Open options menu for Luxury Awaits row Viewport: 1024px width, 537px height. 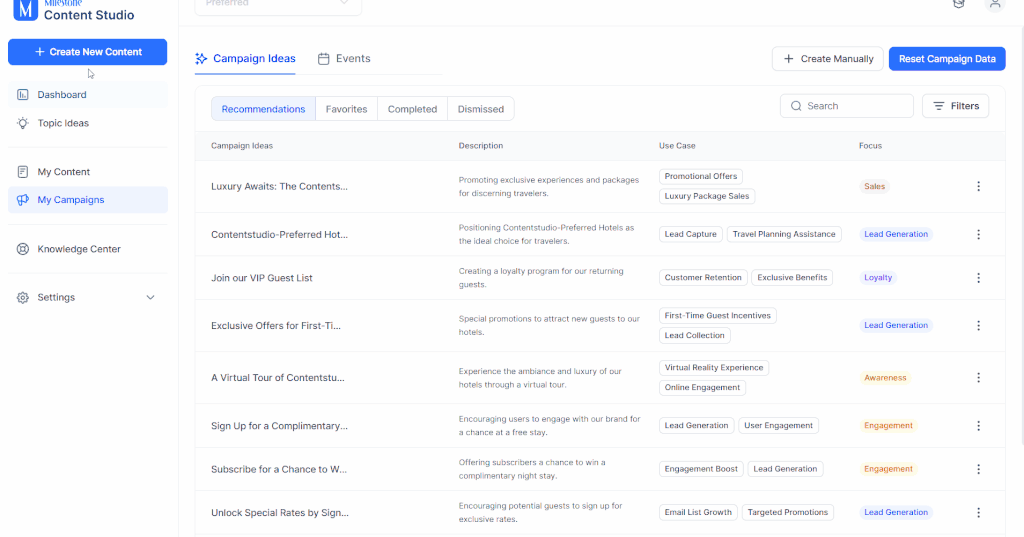point(978,186)
